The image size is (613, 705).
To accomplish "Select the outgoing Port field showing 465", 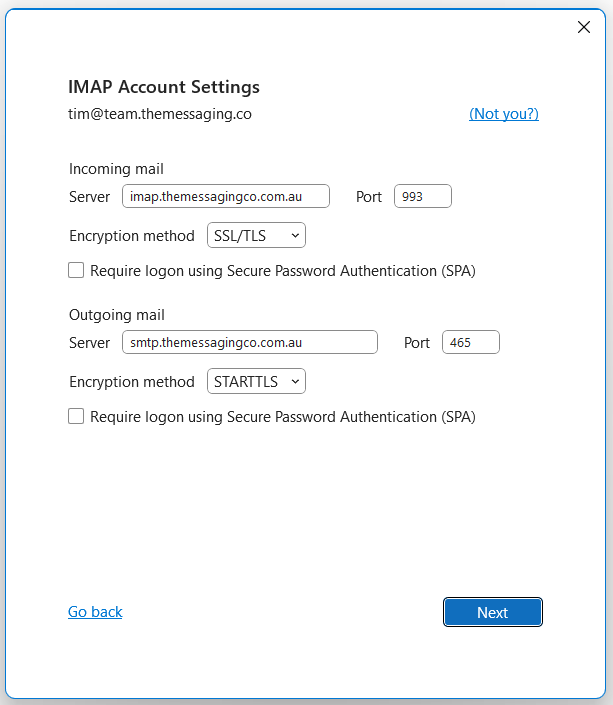I will (470, 342).
